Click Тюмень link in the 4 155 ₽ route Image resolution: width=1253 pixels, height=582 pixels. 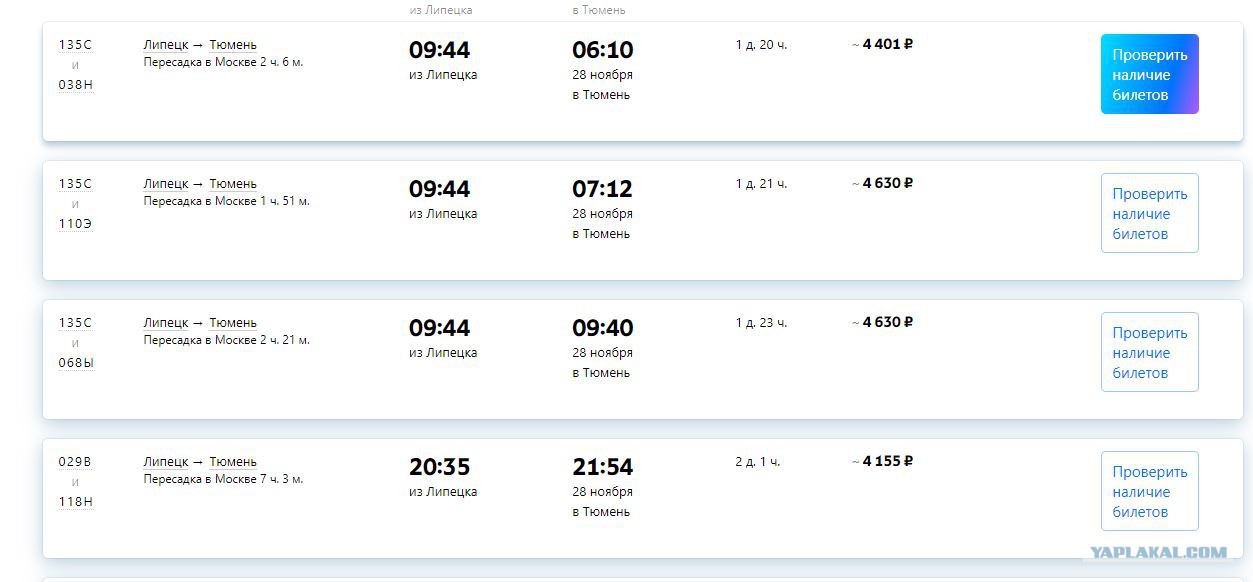pos(233,462)
